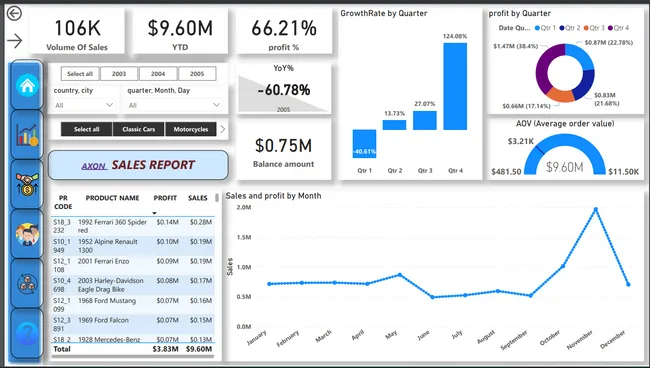
Task: Open the question mark help sidebar icon
Action: [27, 334]
